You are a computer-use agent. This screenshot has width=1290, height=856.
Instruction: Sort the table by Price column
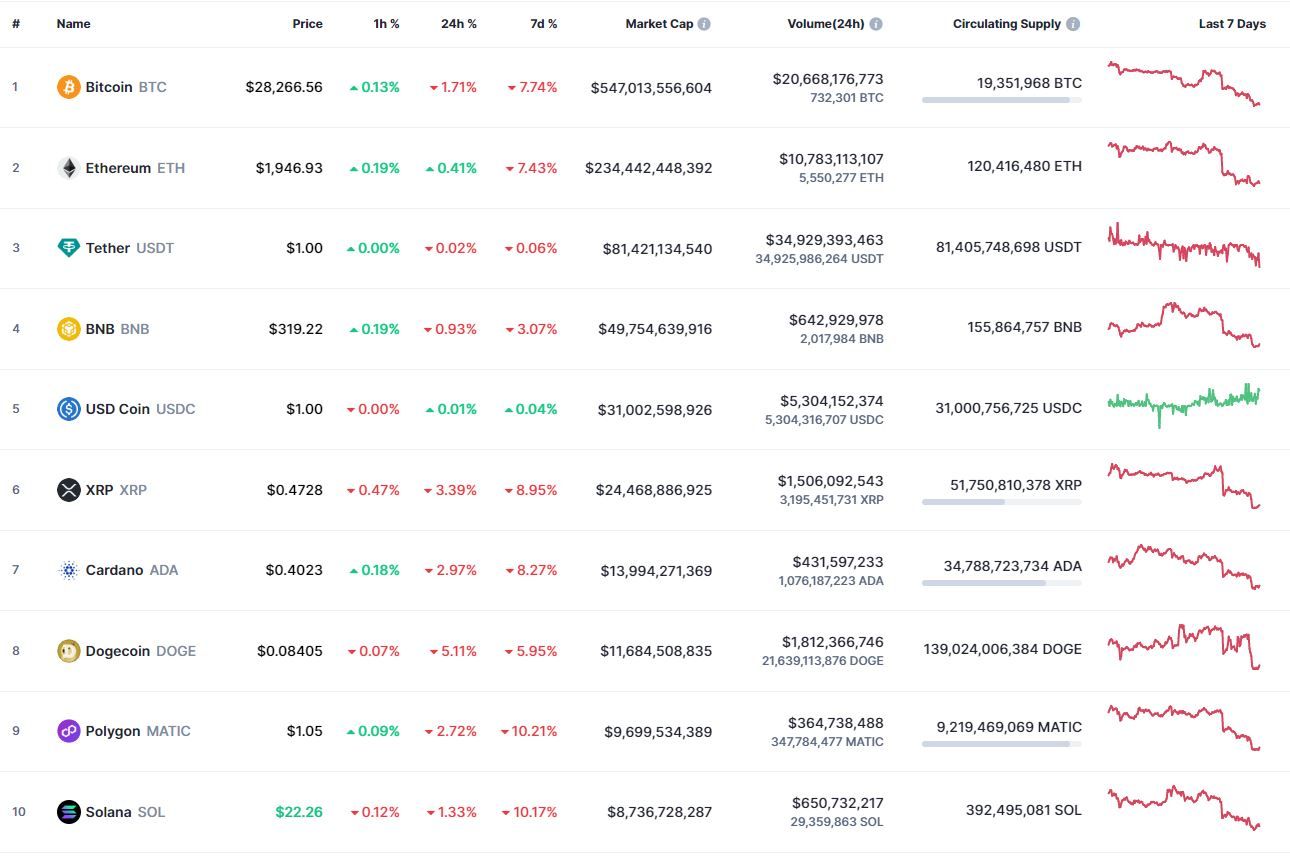(307, 24)
